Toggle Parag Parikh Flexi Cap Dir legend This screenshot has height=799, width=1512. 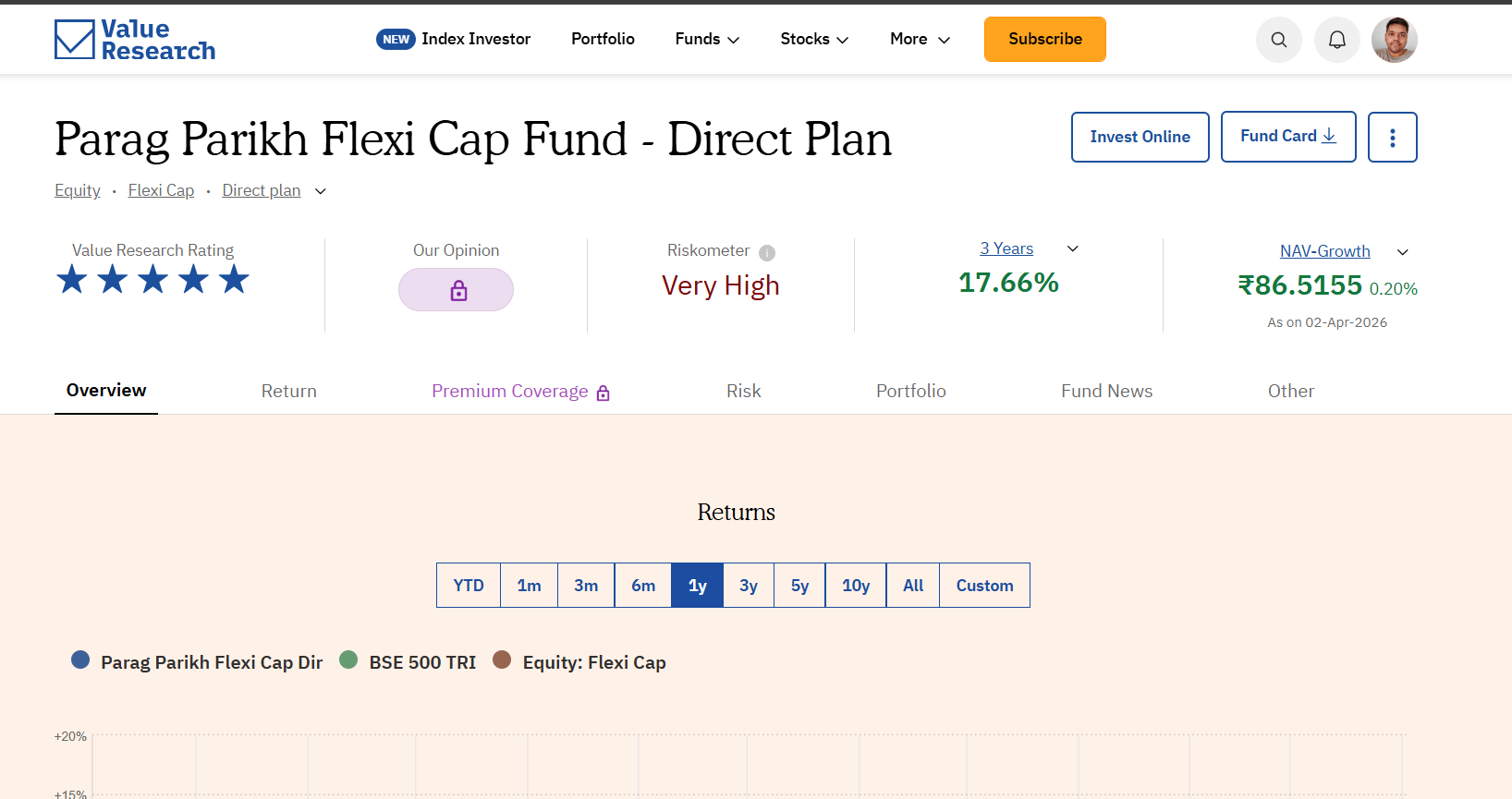pos(197,661)
